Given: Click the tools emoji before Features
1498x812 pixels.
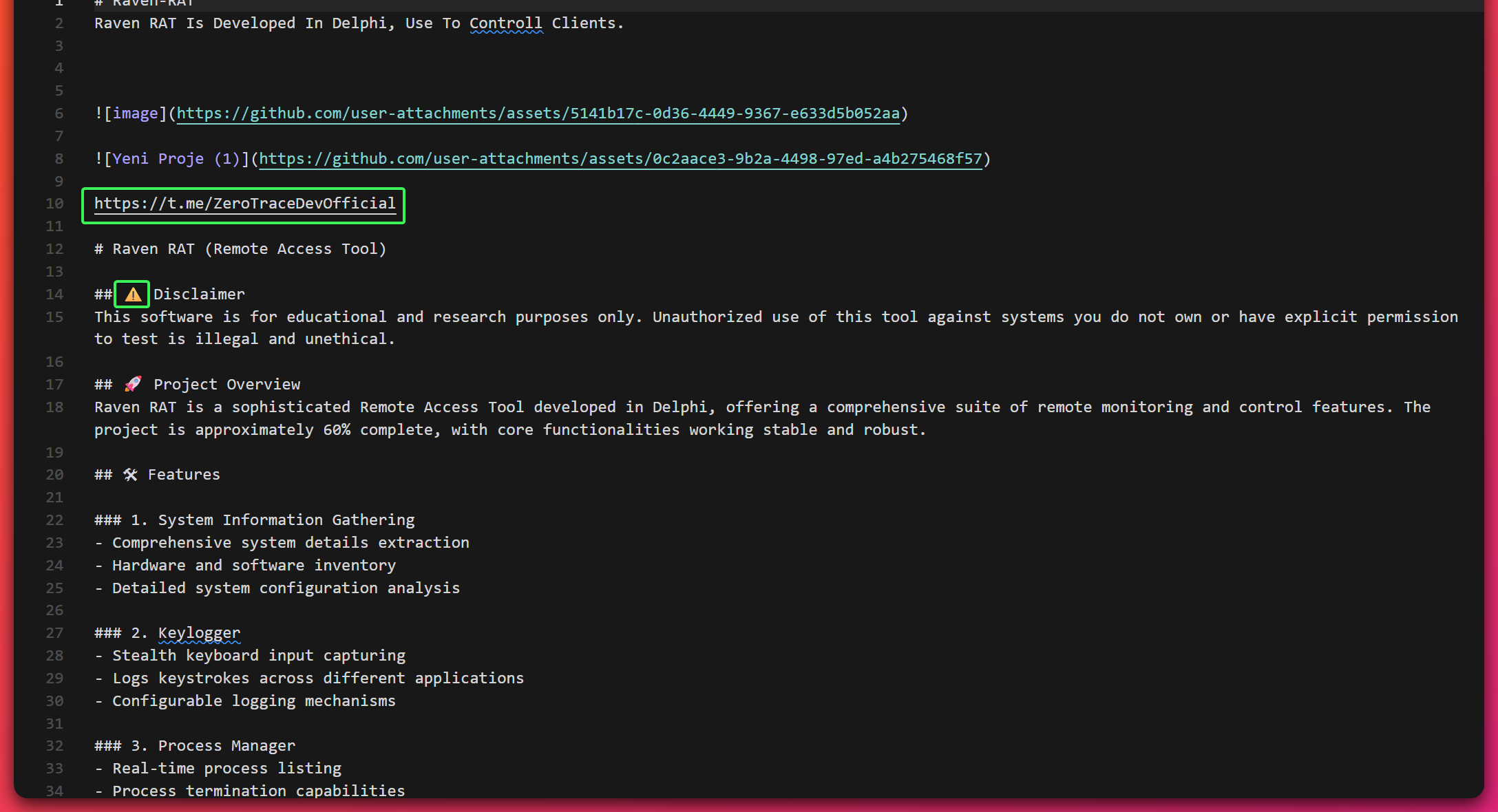Looking at the screenshot, I should coord(130,475).
